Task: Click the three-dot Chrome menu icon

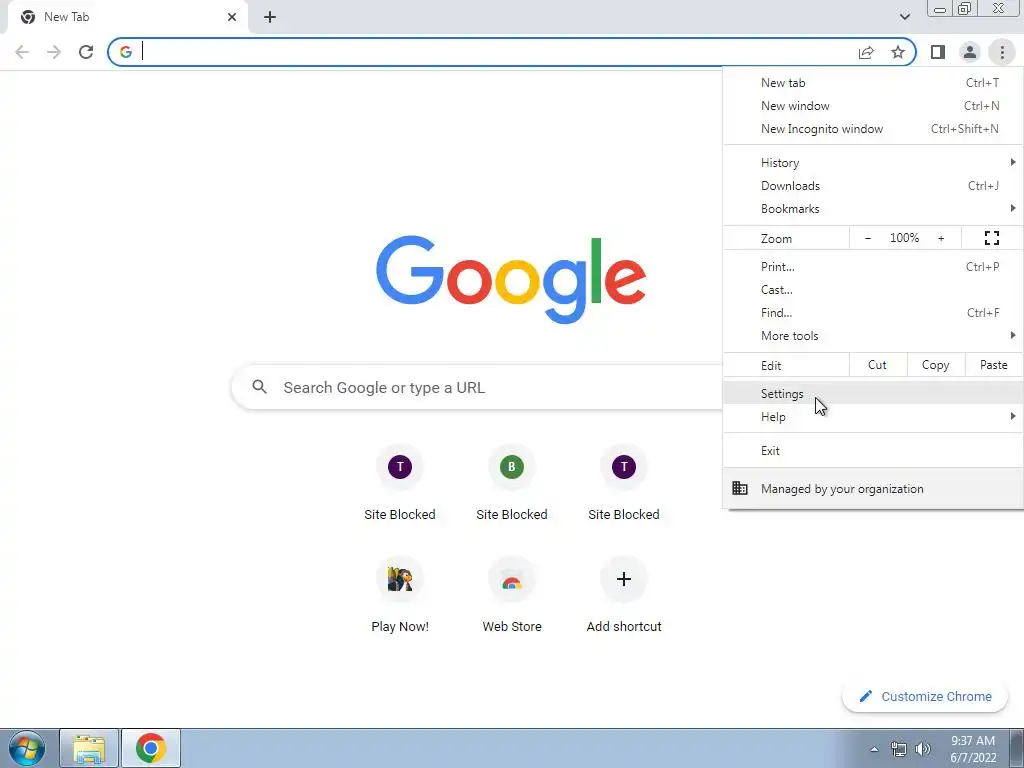Action: pyautogui.click(x=1002, y=52)
